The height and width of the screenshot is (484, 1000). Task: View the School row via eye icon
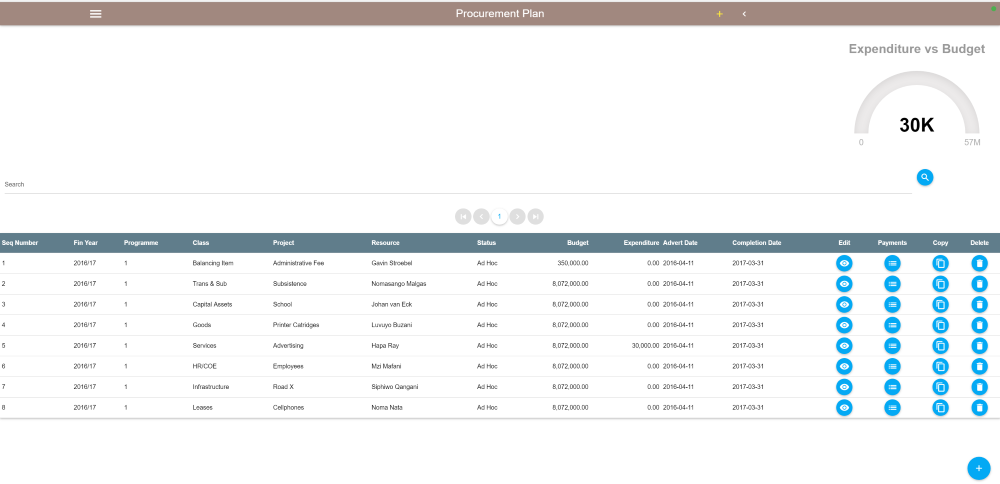pyautogui.click(x=844, y=304)
